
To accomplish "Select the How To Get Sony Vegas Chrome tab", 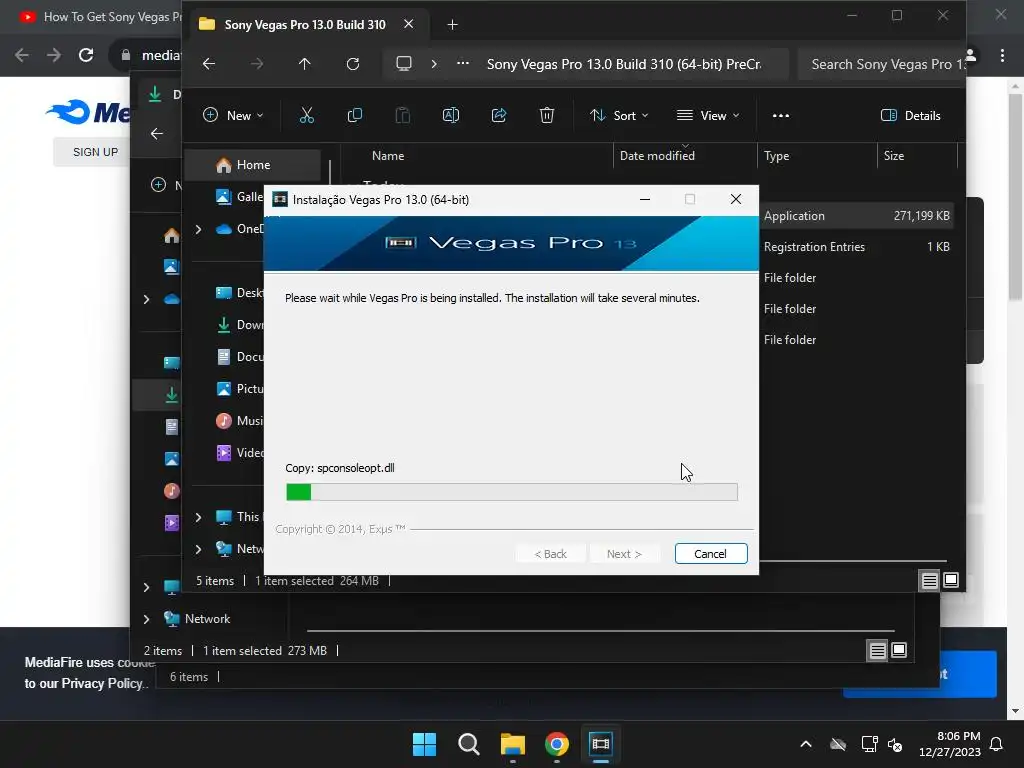I will [x=99, y=17].
